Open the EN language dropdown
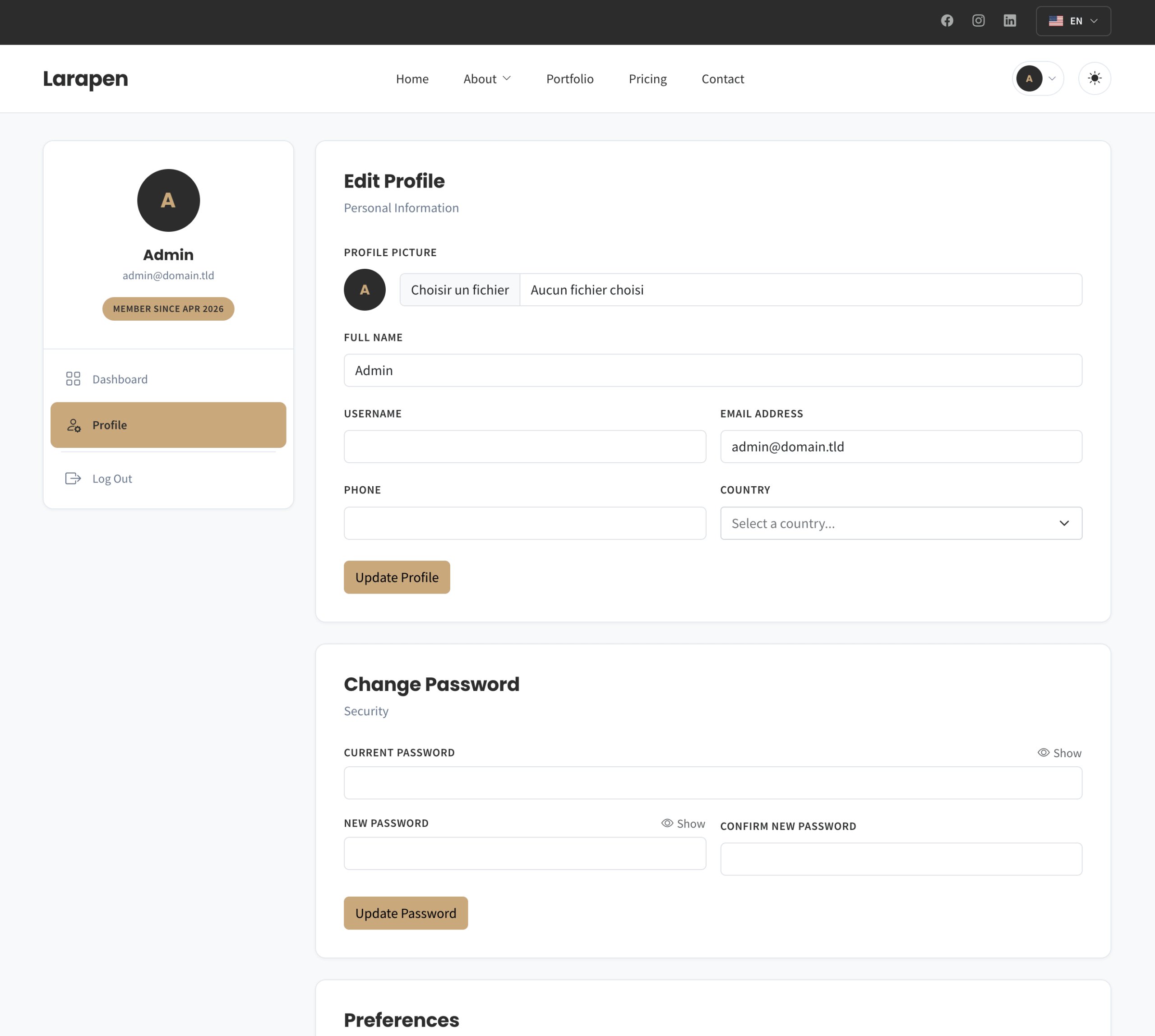 coord(1073,21)
